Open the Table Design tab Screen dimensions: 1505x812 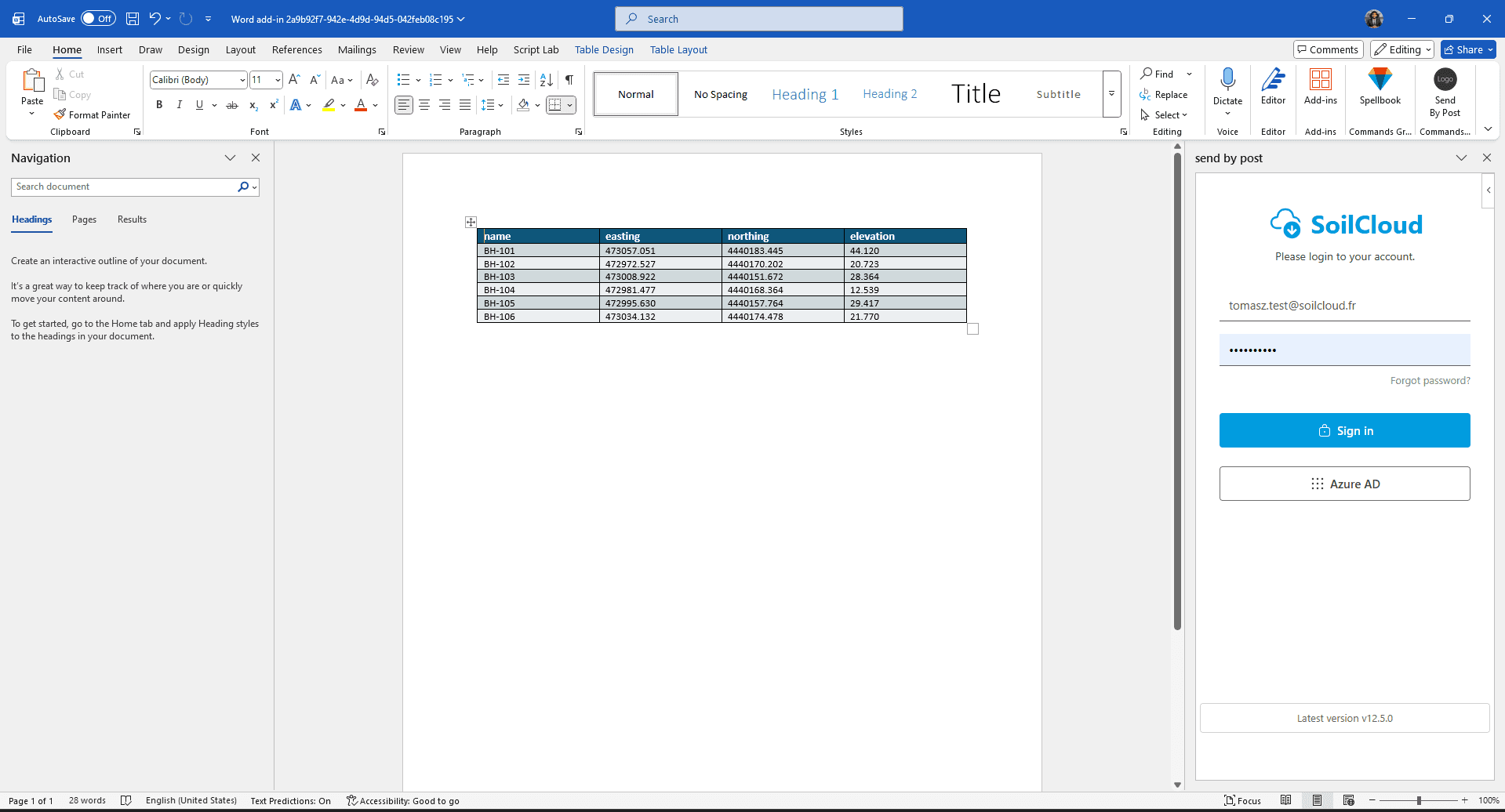coord(604,49)
